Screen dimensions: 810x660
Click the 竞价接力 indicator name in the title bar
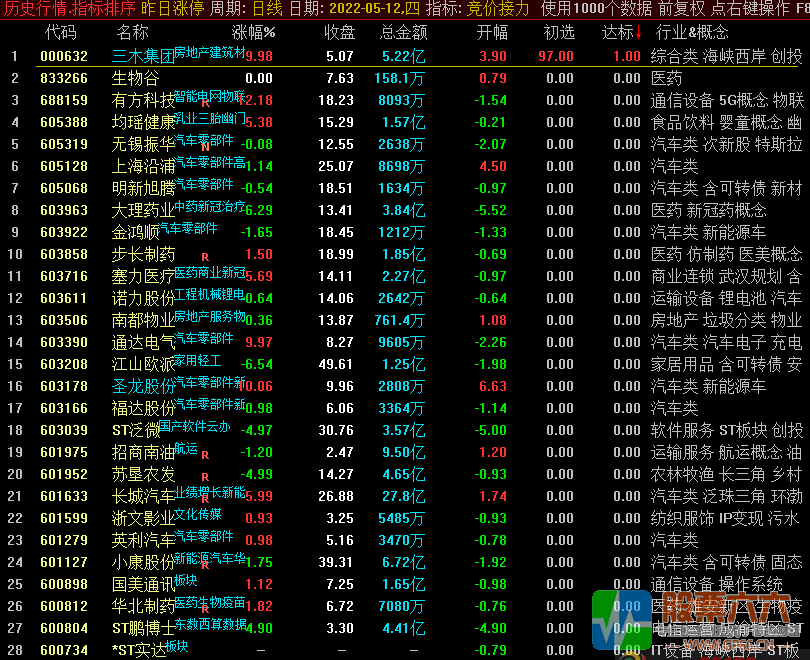pyautogui.click(x=498, y=9)
